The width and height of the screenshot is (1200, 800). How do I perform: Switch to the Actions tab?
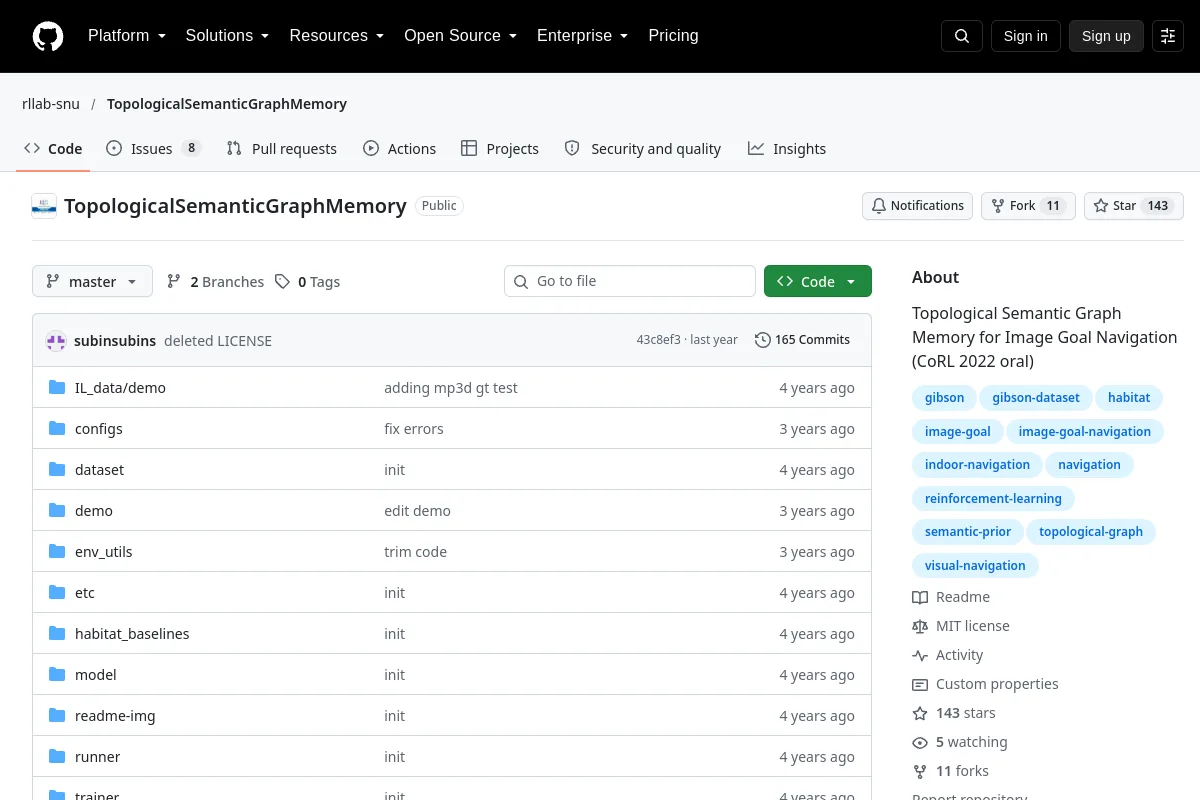click(399, 149)
